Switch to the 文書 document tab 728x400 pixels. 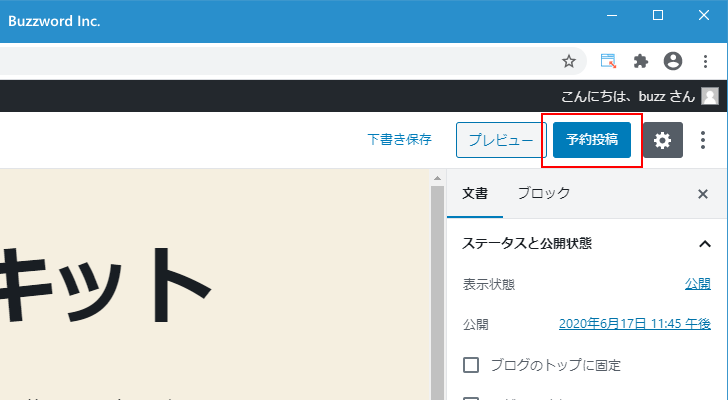475,194
